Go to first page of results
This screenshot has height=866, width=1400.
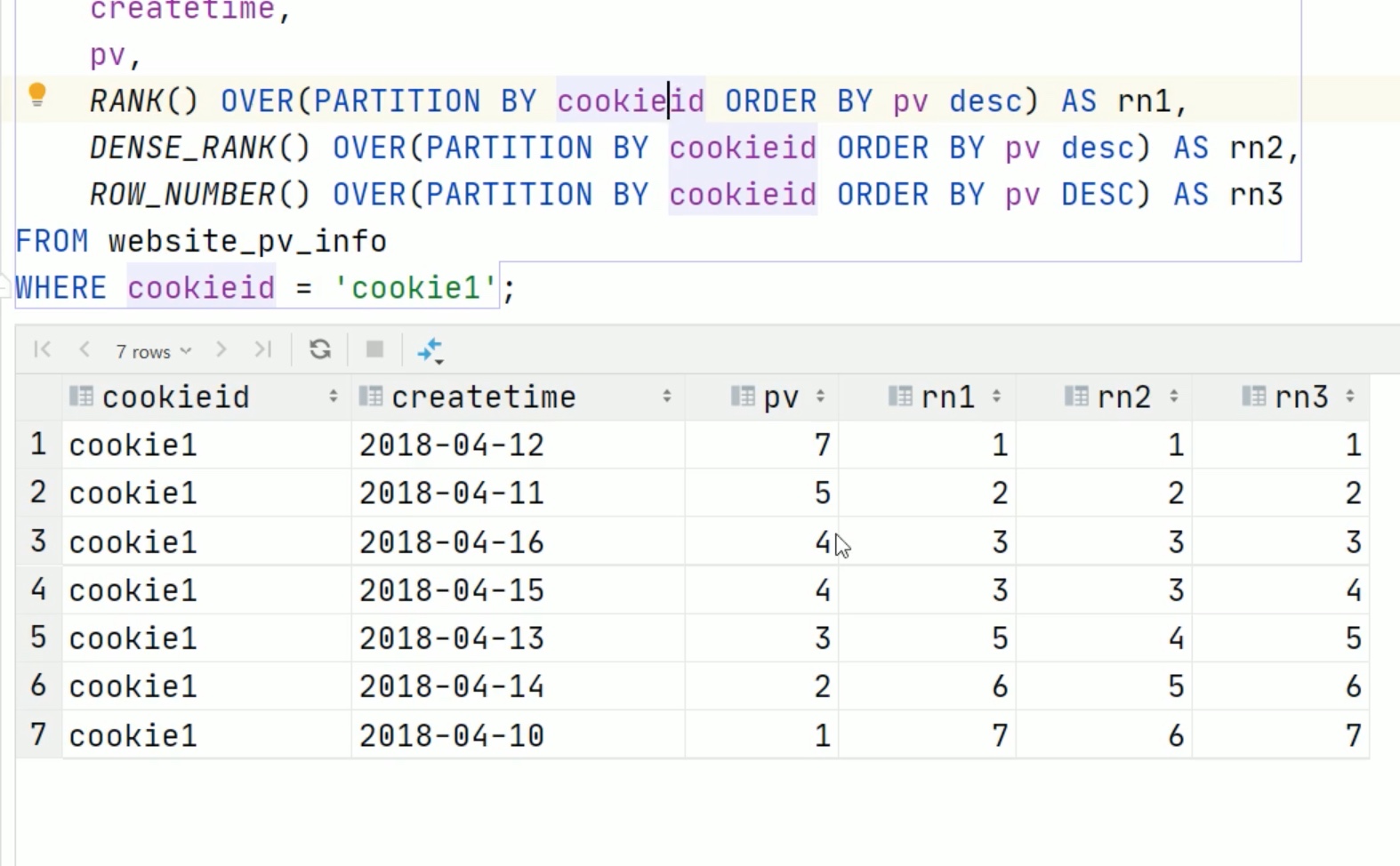[42, 349]
